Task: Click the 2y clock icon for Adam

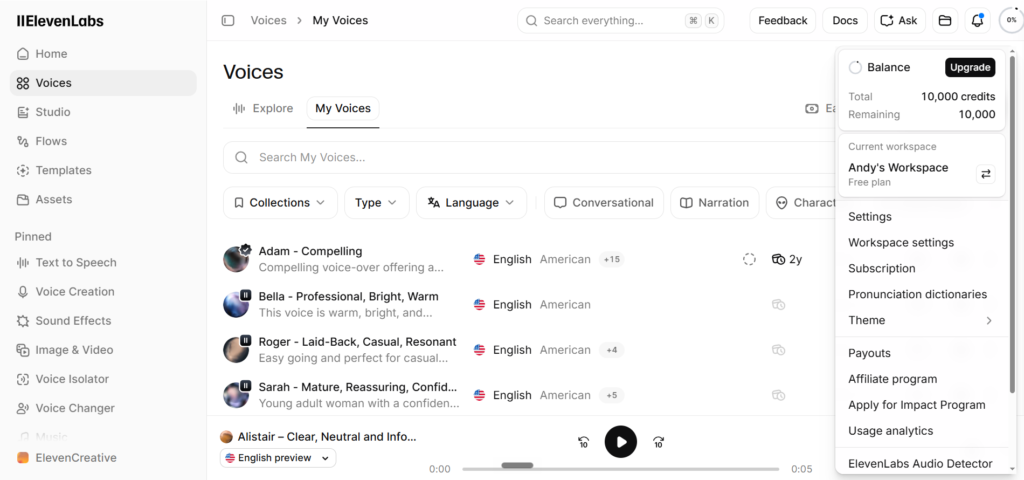Action: (x=778, y=259)
